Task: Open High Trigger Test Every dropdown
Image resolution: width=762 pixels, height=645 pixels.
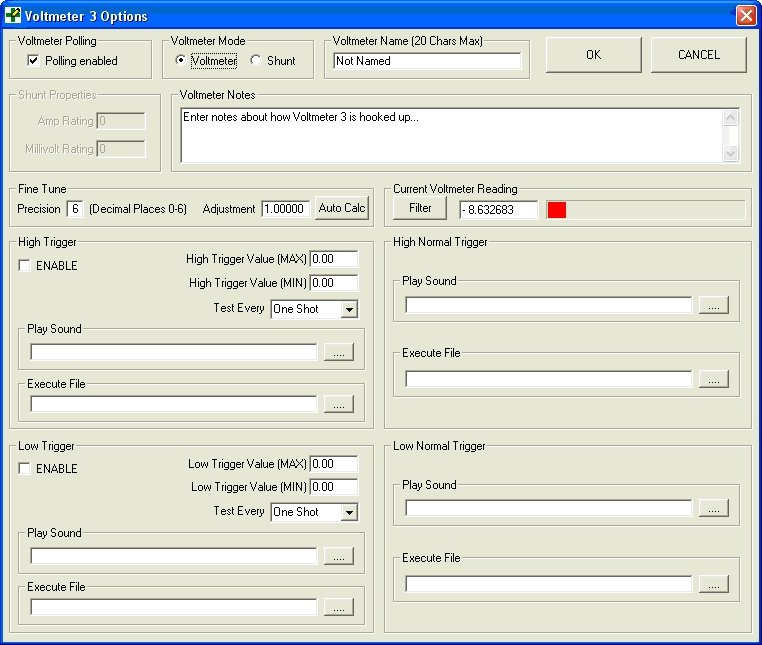Action: click(348, 310)
